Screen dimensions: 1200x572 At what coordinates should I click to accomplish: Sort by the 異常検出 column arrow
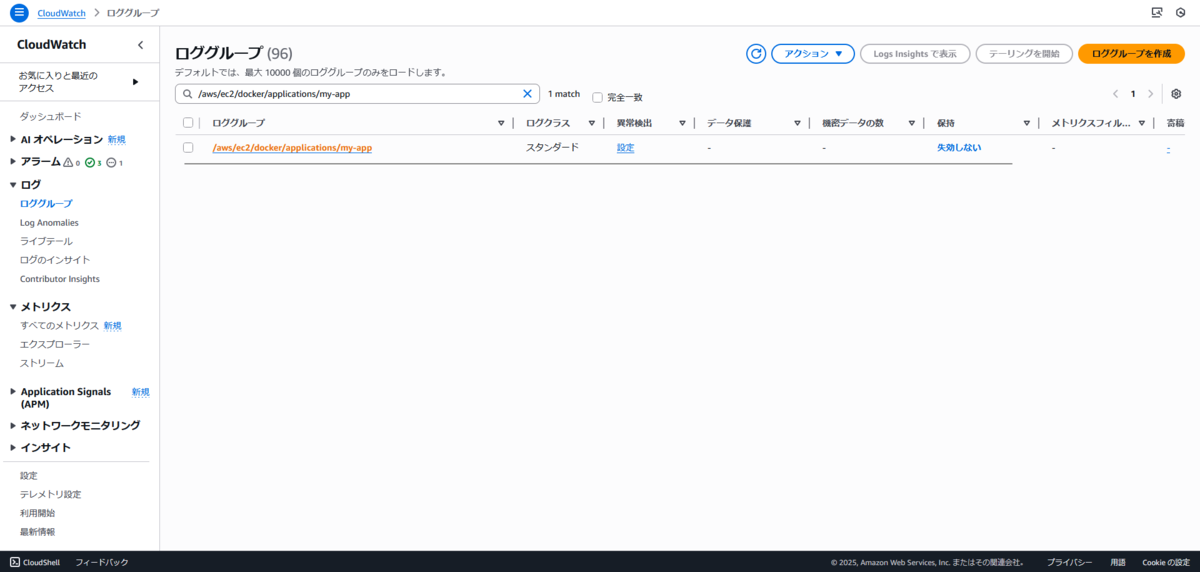(x=682, y=123)
